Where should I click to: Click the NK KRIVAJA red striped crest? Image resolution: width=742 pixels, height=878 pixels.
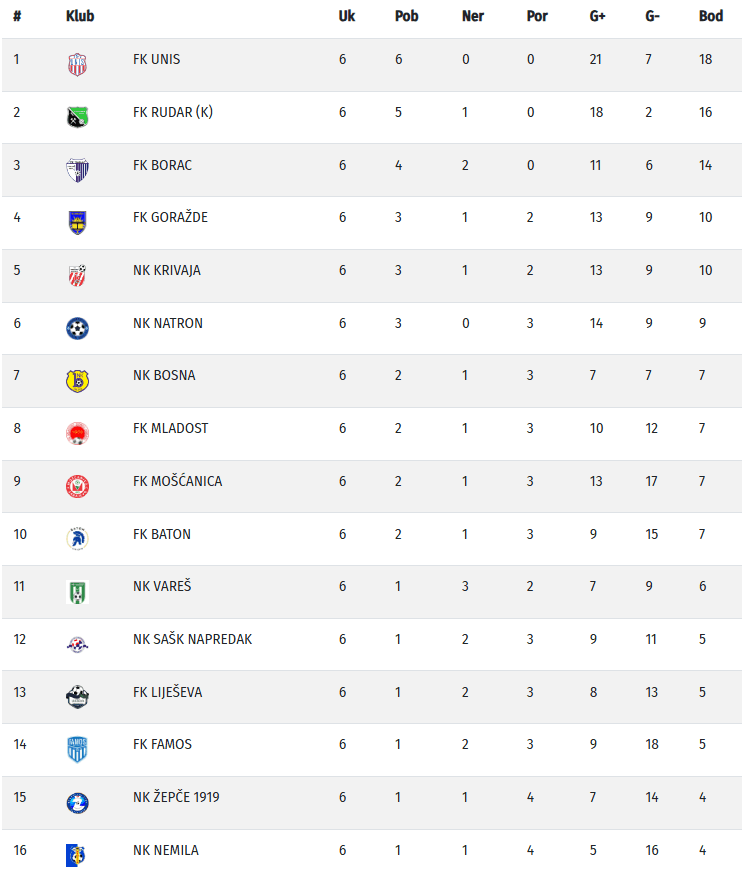coord(77,275)
